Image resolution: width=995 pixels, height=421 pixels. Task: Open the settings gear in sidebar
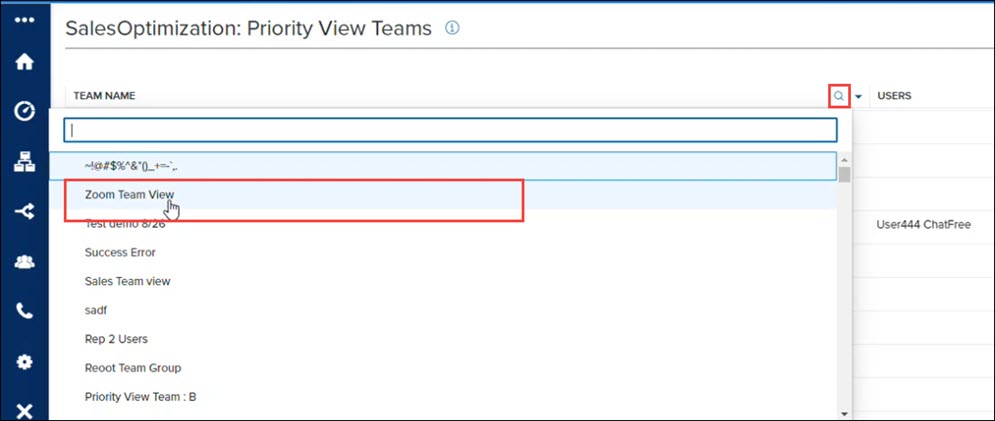(24, 362)
